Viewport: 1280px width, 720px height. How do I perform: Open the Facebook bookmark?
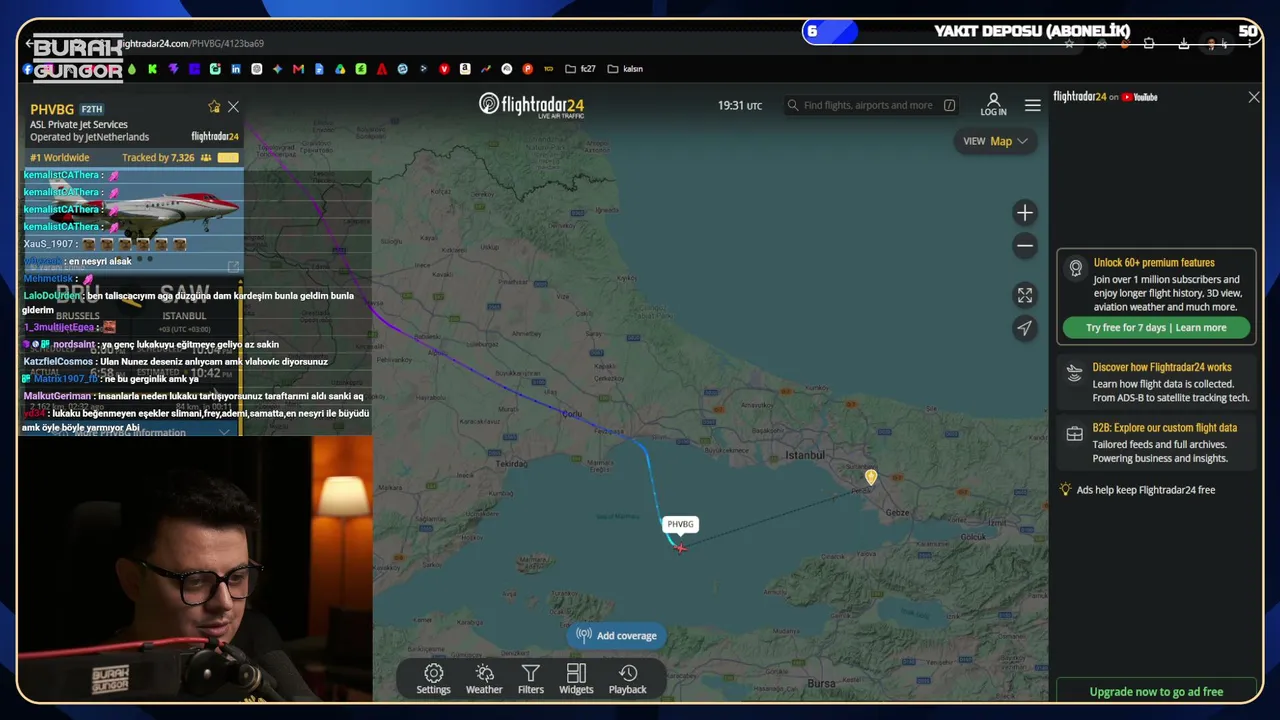(28, 69)
